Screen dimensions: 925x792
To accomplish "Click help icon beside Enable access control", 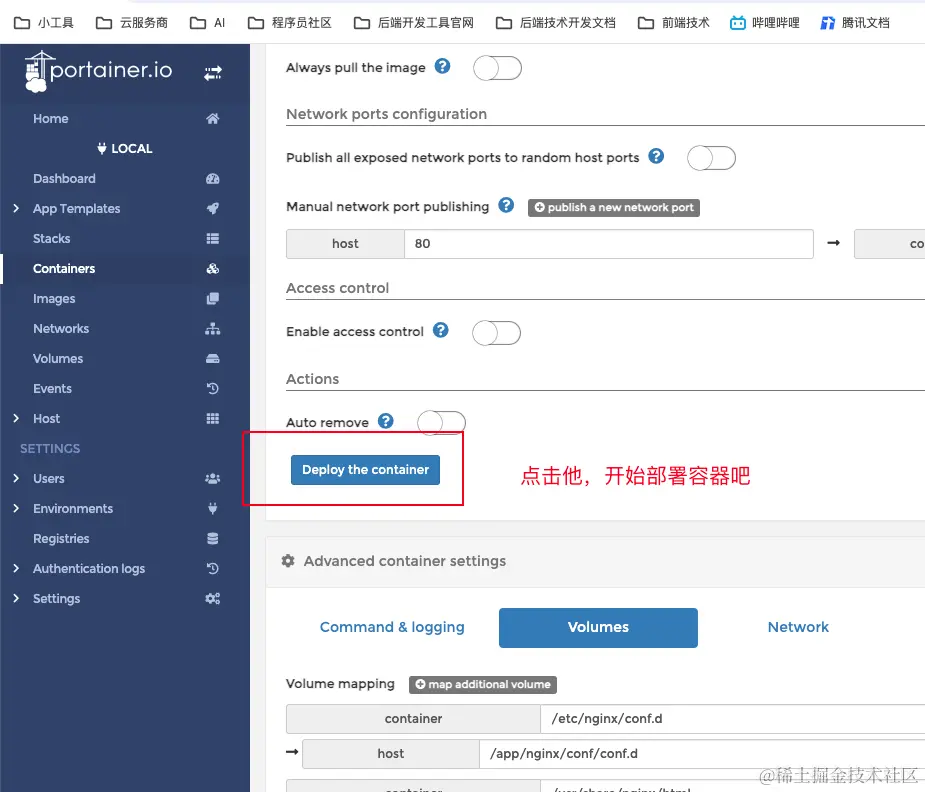I will click(x=441, y=330).
